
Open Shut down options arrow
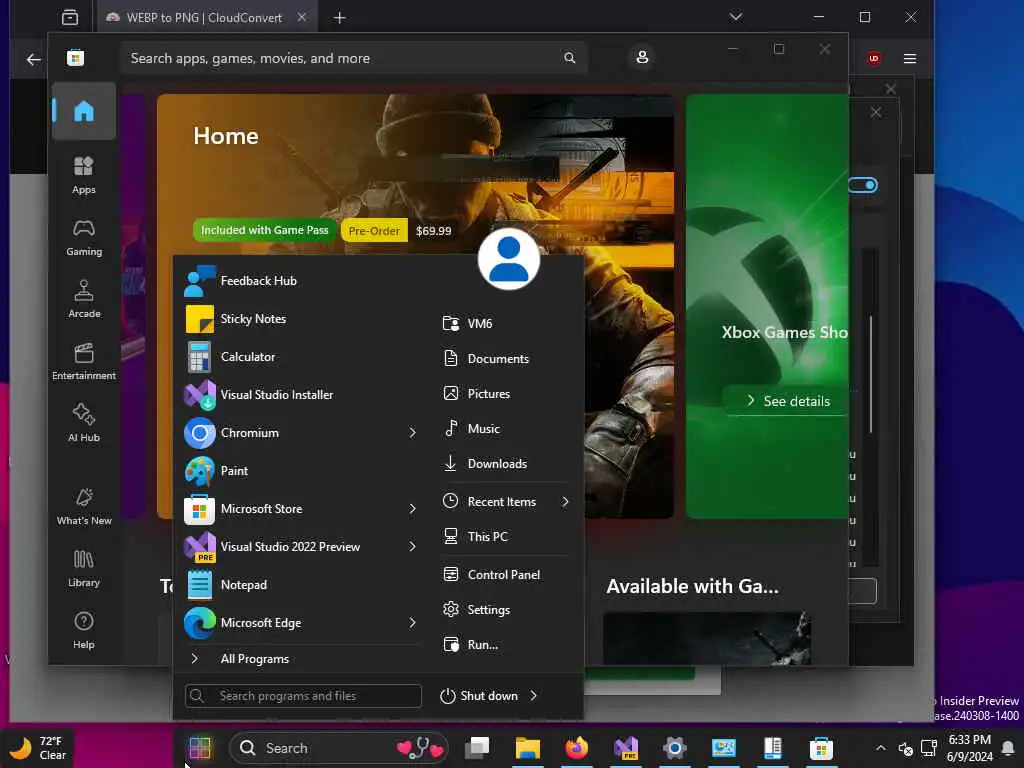(534, 696)
